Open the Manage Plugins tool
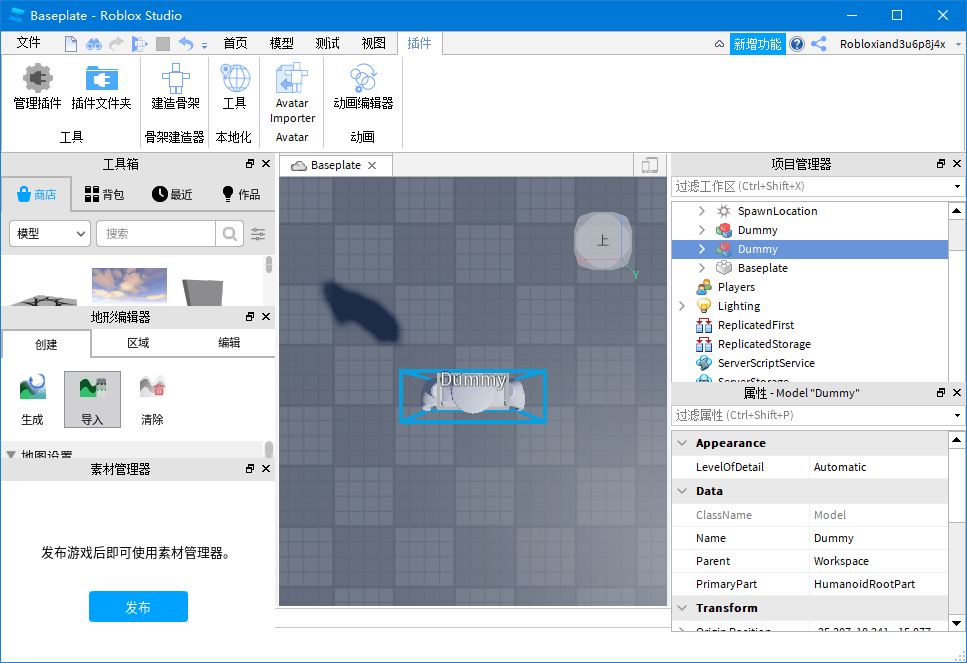The image size is (967, 663). tap(36, 88)
